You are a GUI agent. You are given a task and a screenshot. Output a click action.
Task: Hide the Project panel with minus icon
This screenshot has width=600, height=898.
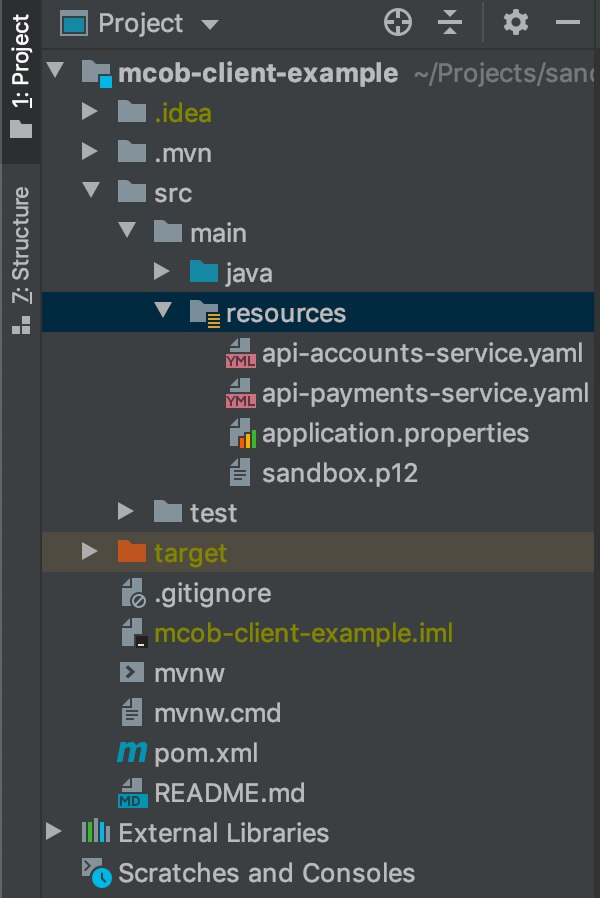pyautogui.click(x=567, y=23)
